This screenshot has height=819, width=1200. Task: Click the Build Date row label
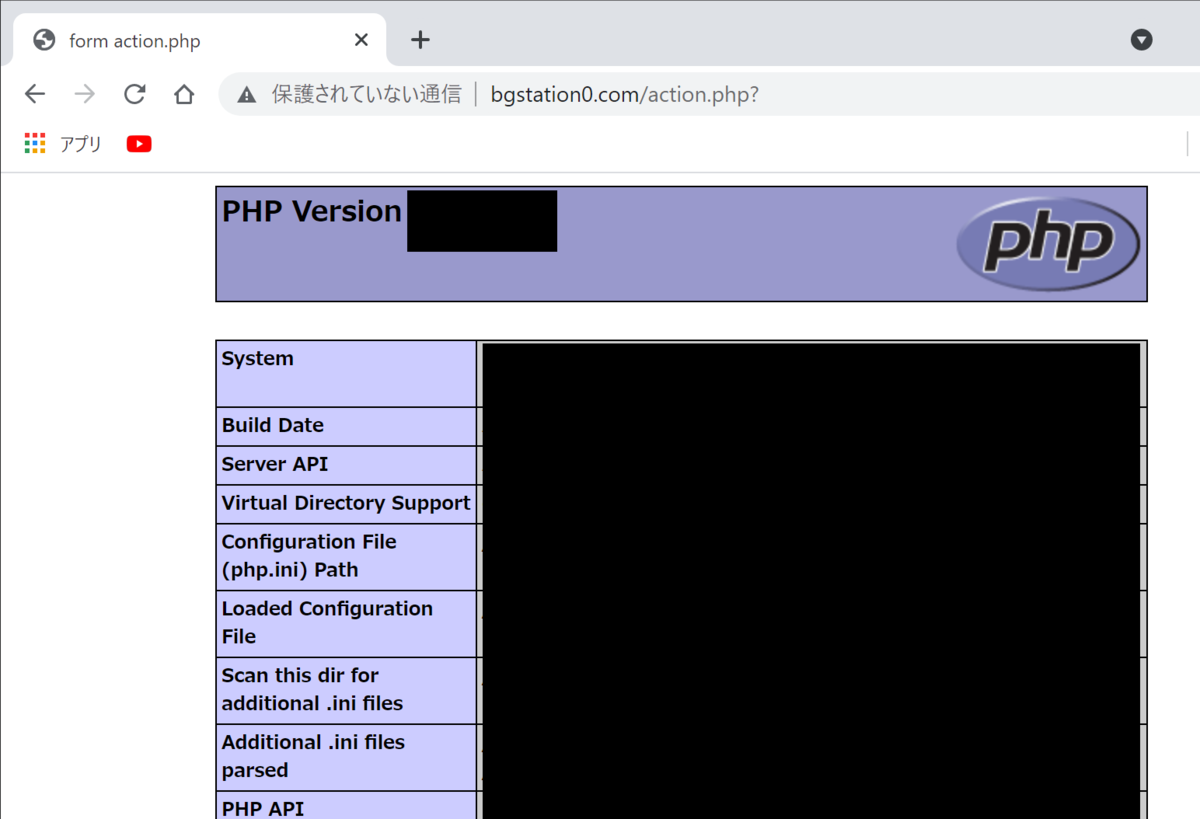tap(273, 425)
